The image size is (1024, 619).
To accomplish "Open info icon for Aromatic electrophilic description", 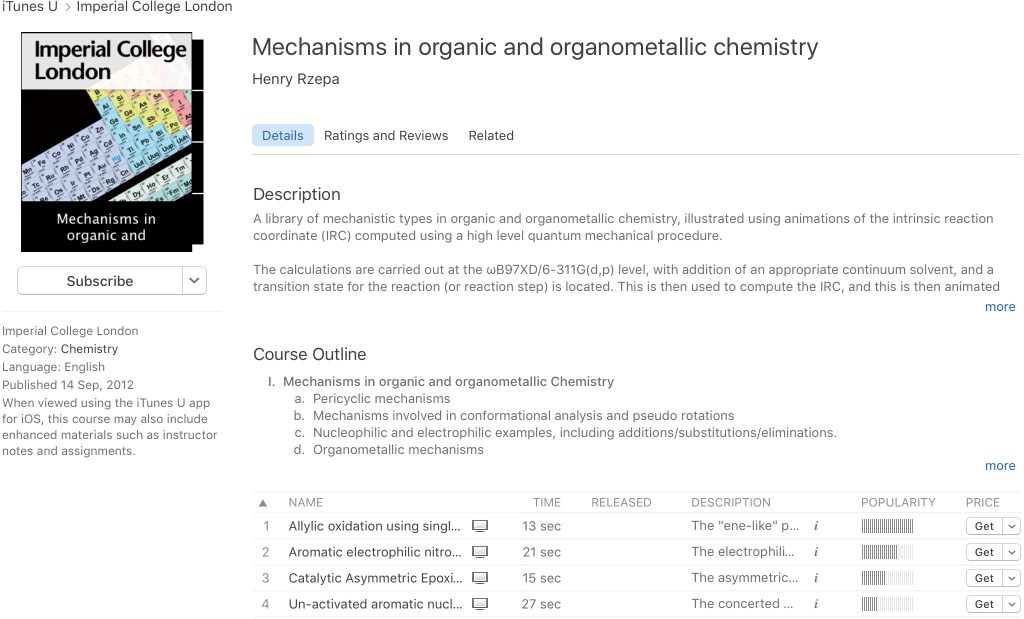I will click(x=816, y=552).
